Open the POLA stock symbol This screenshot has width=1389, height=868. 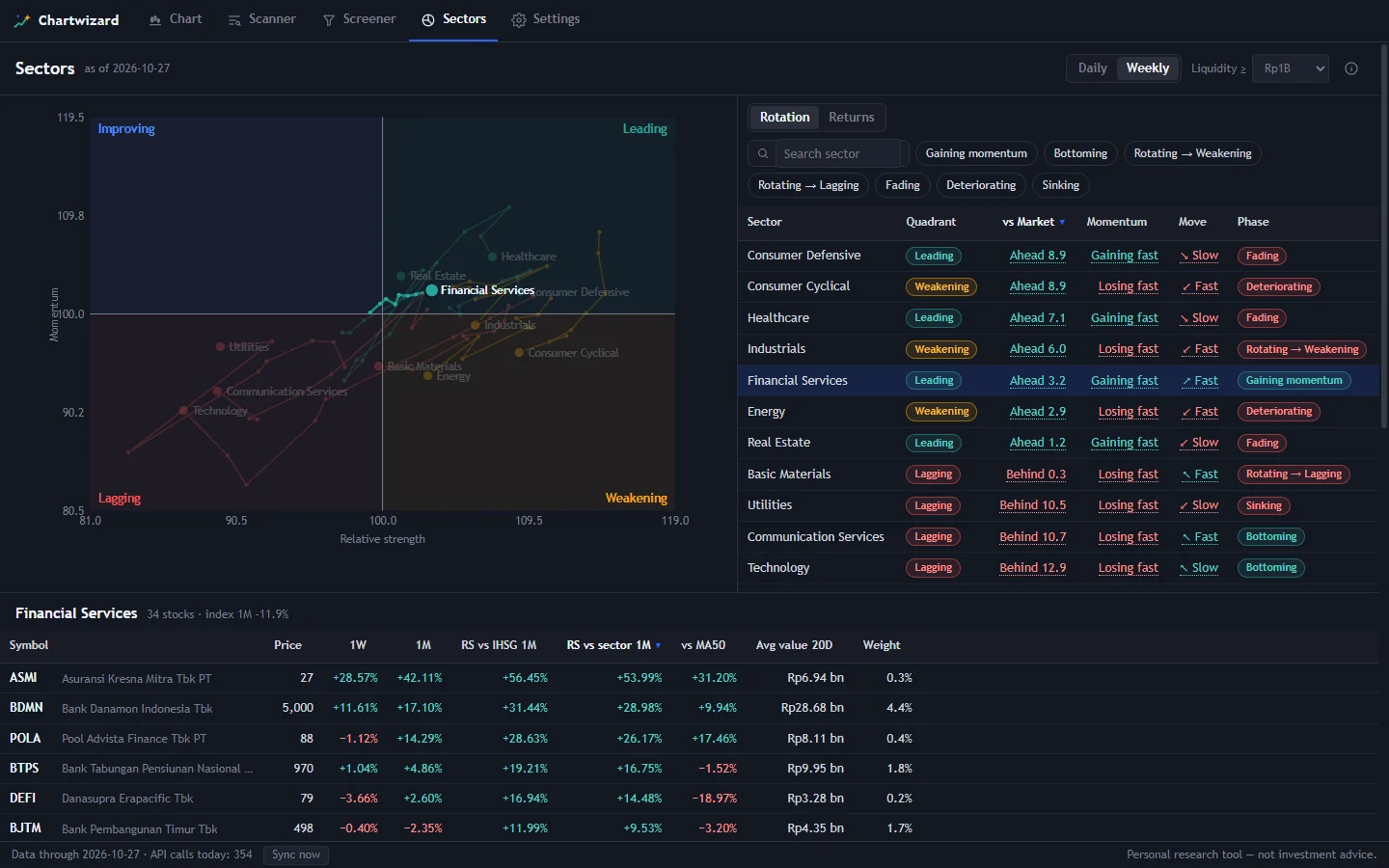[25, 738]
